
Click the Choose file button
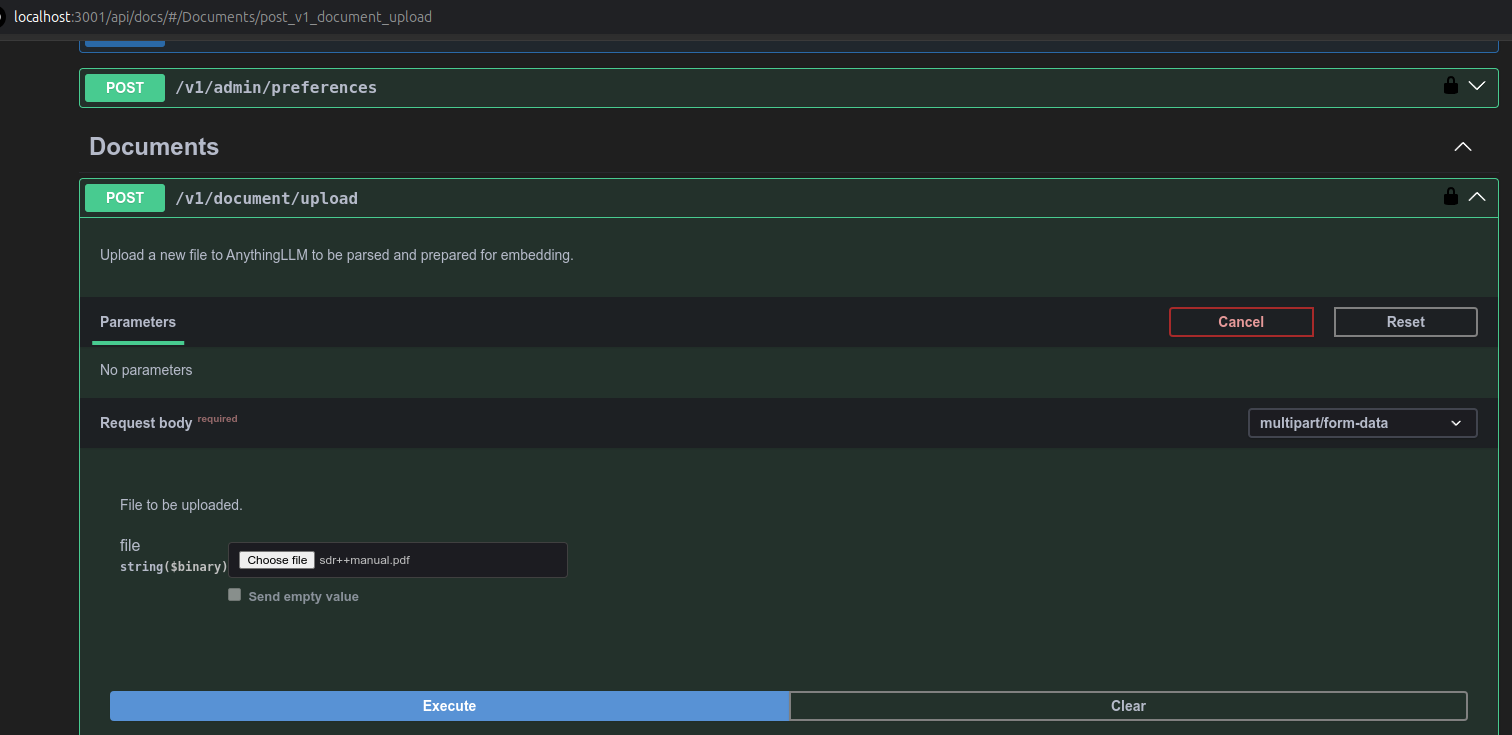pos(277,560)
